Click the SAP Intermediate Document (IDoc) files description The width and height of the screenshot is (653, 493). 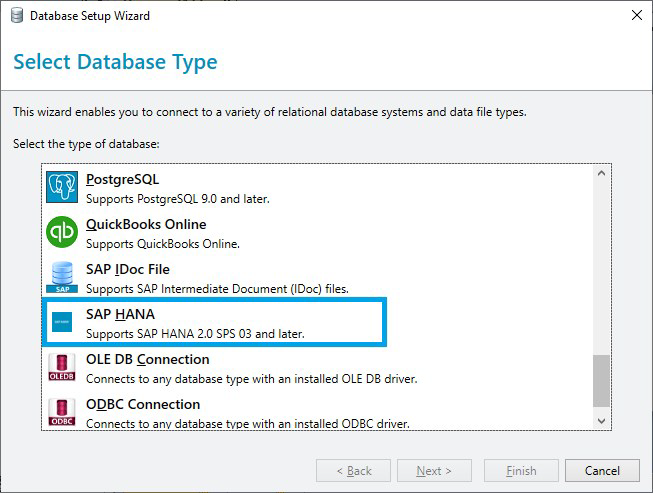tap(217, 289)
